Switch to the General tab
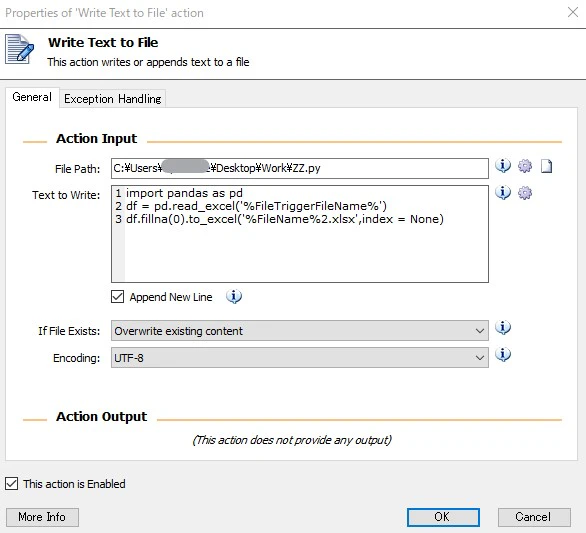This screenshot has width=586, height=533. click(x=32, y=98)
